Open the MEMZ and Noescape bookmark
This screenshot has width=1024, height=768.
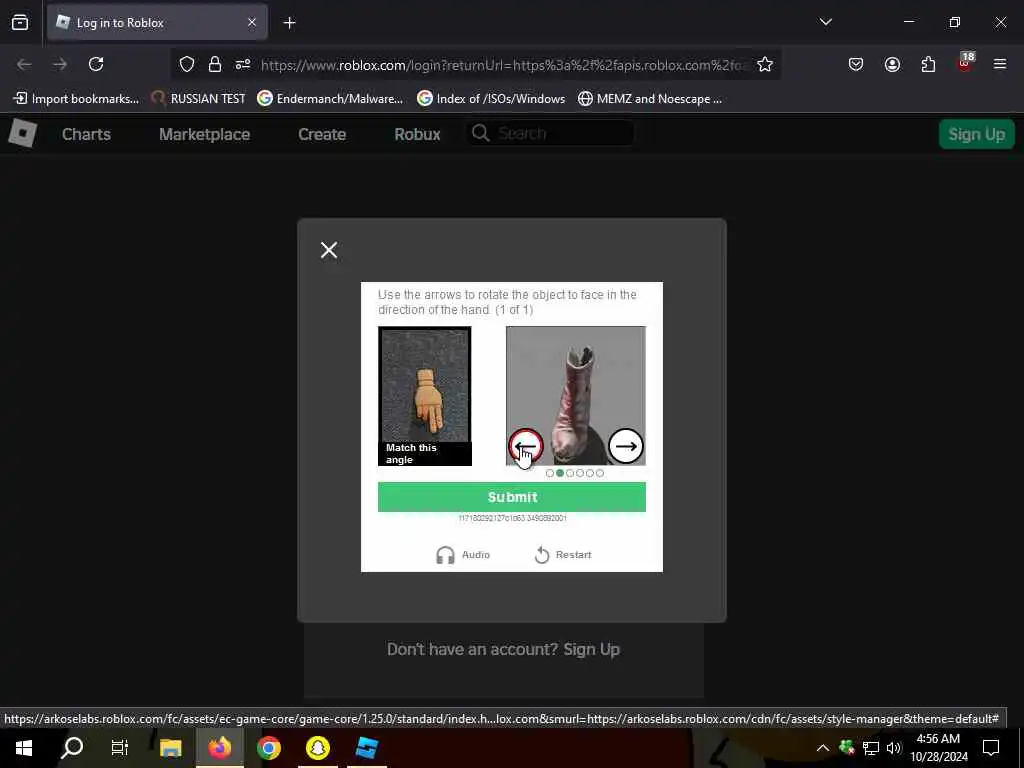[650, 99]
